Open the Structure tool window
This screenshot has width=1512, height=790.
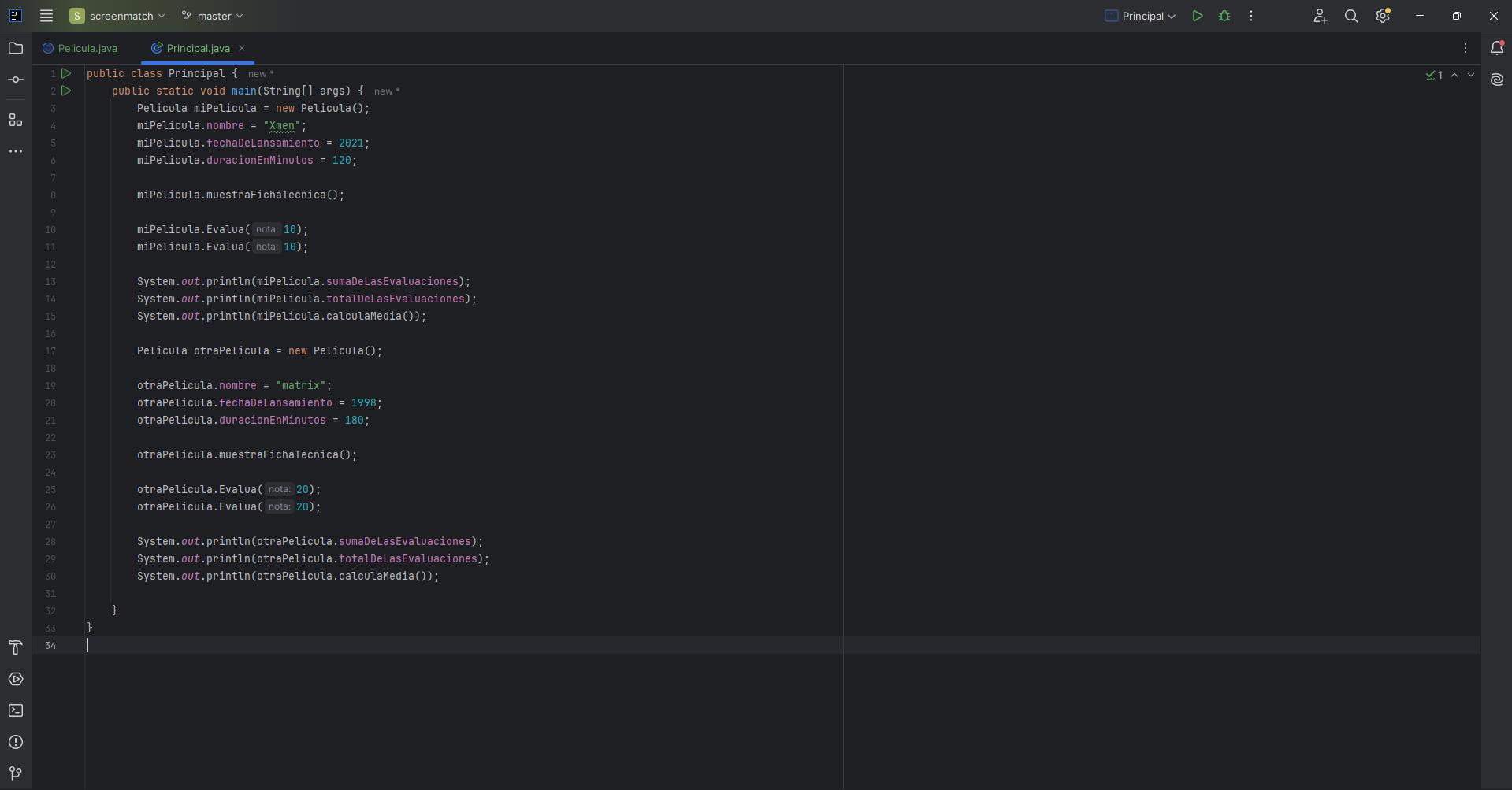(16, 120)
